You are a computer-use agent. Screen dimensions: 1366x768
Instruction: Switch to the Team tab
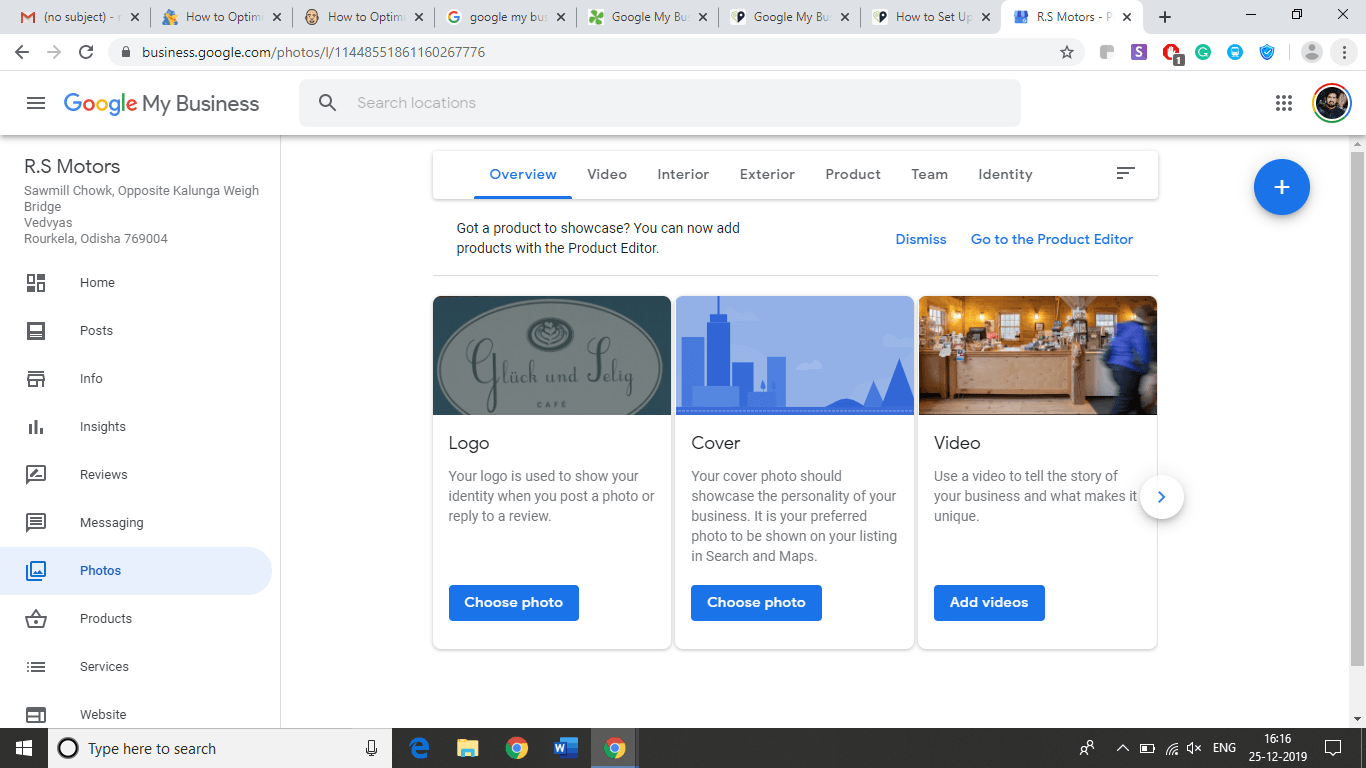click(929, 174)
